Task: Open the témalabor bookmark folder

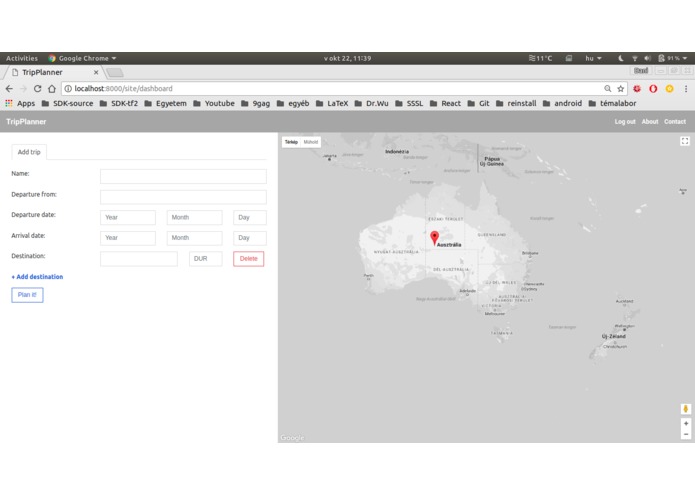Action: click(612, 103)
